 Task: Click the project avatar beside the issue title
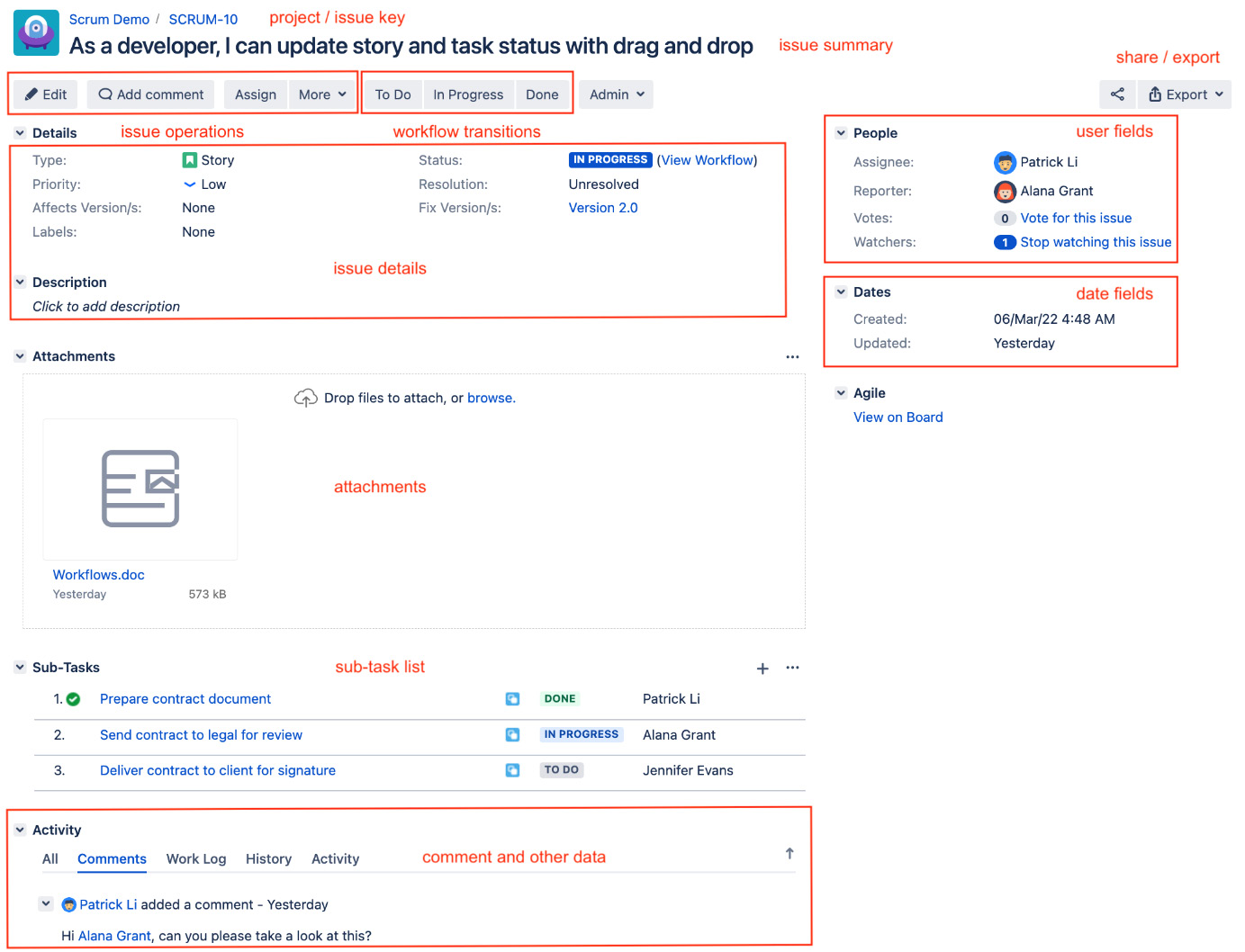[x=36, y=31]
